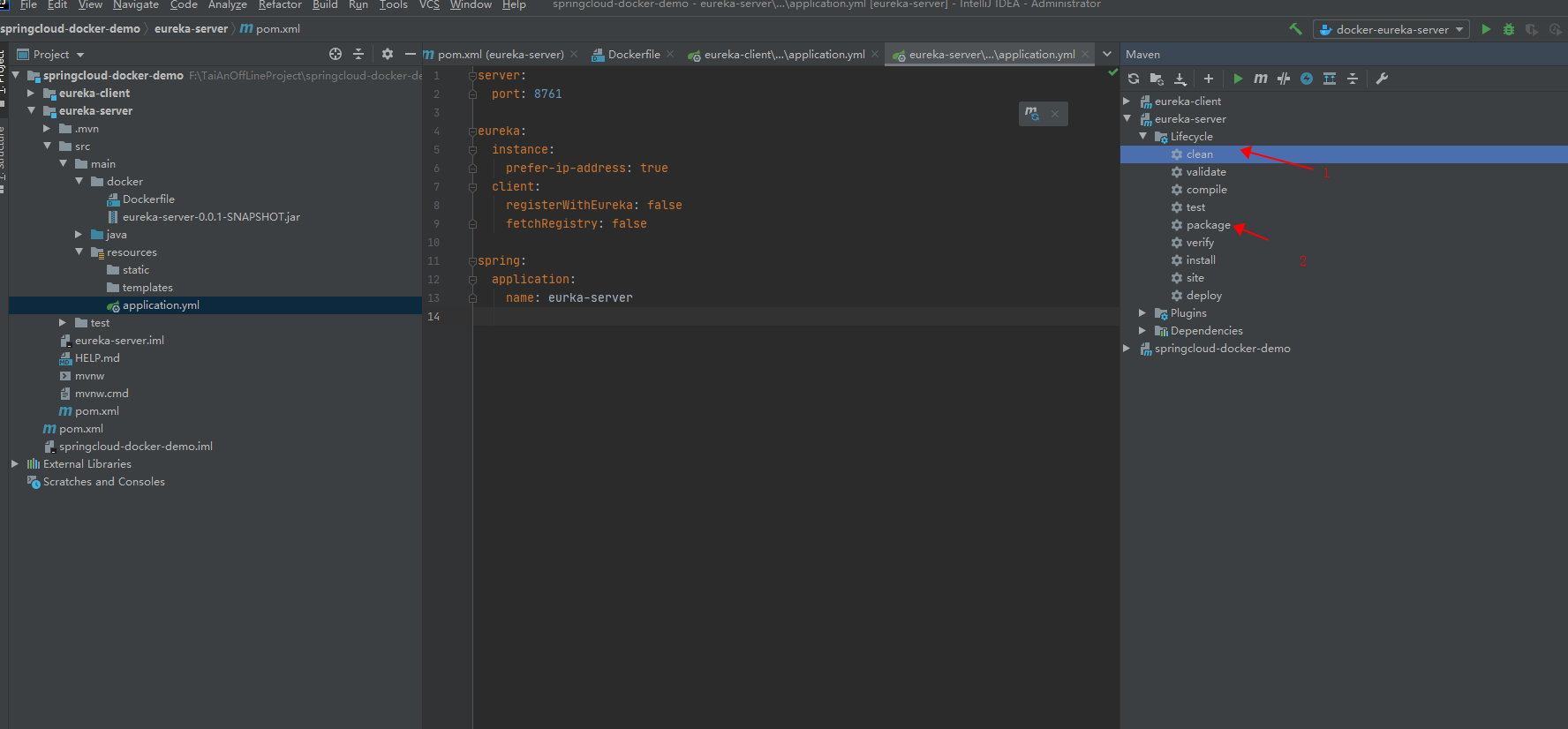Collapse the docker folder
This screenshot has height=729, width=1568.
coord(79,181)
